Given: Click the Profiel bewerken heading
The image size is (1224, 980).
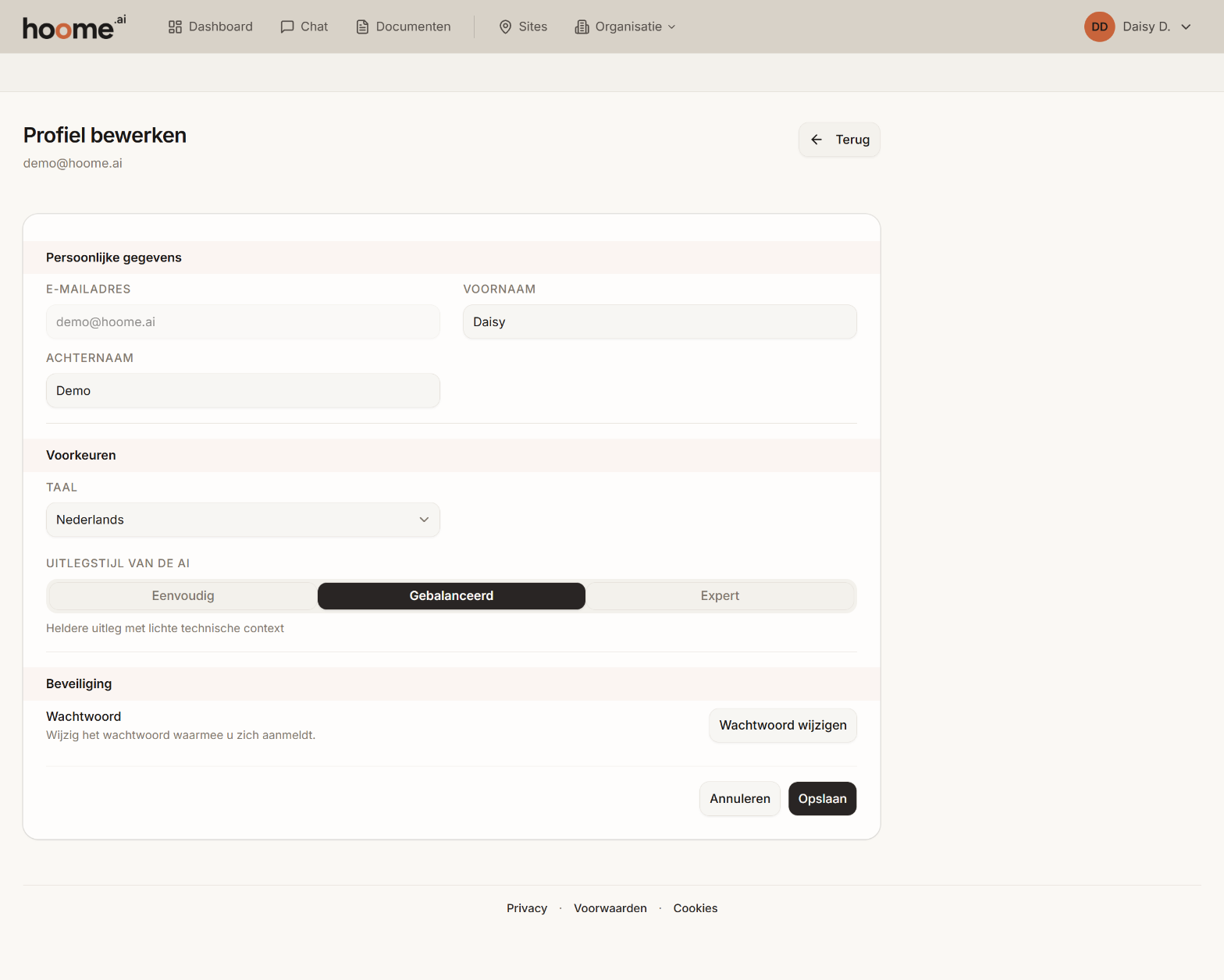Looking at the screenshot, I should (x=105, y=136).
